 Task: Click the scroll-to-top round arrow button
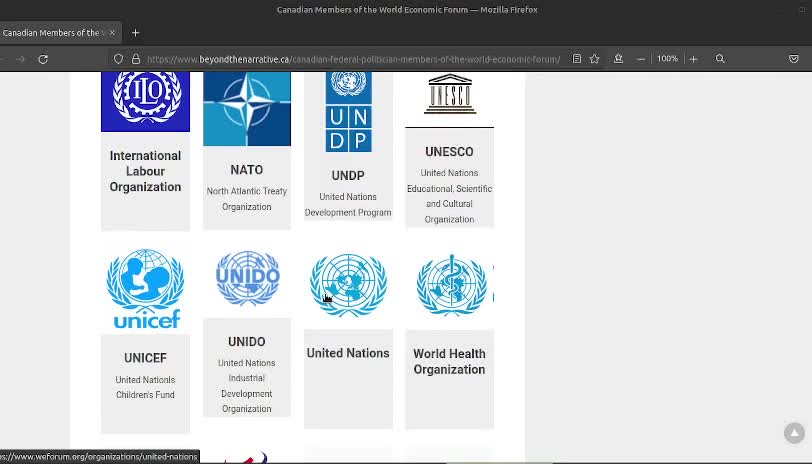pyautogui.click(x=794, y=433)
